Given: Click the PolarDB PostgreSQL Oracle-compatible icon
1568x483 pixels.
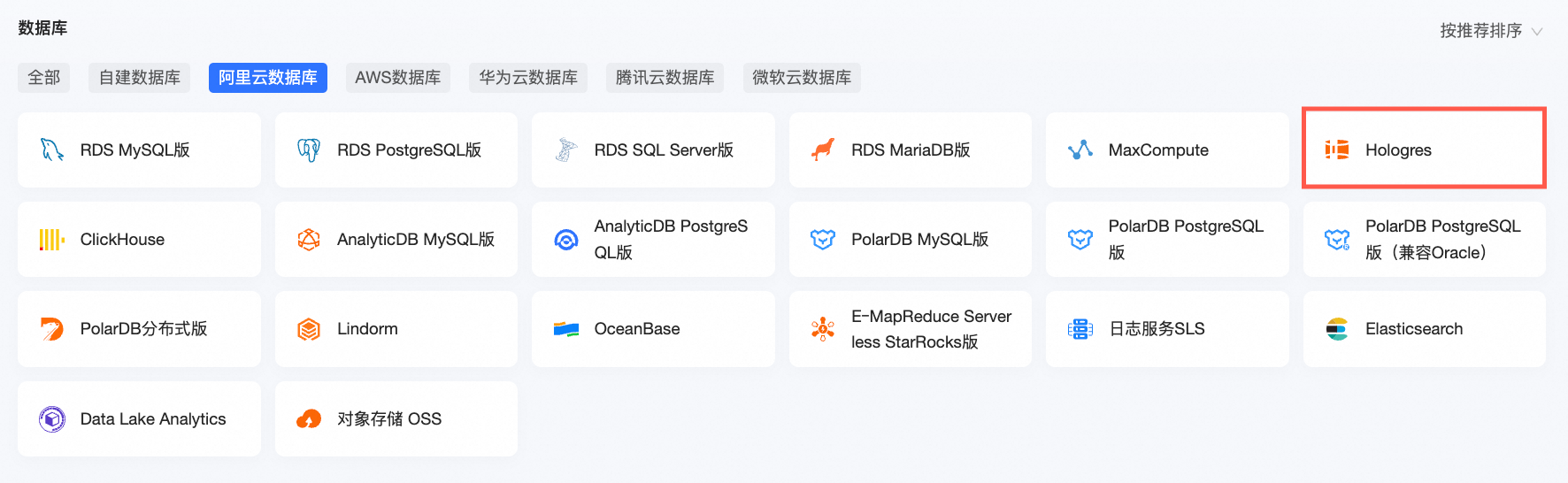Looking at the screenshot, I should click(1337, 240).
